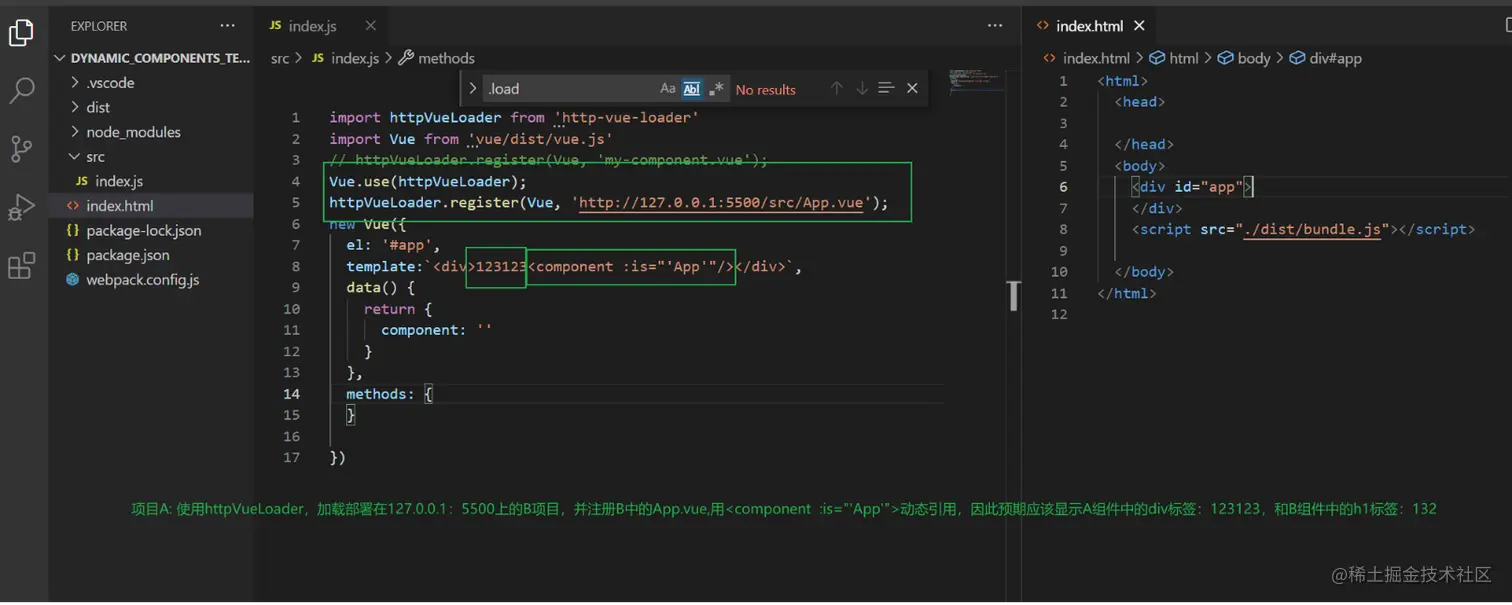The width and height of the screenshot is (1512, 605).
Task: Open webpack.config.js in file tree
Action: point(152,280)
